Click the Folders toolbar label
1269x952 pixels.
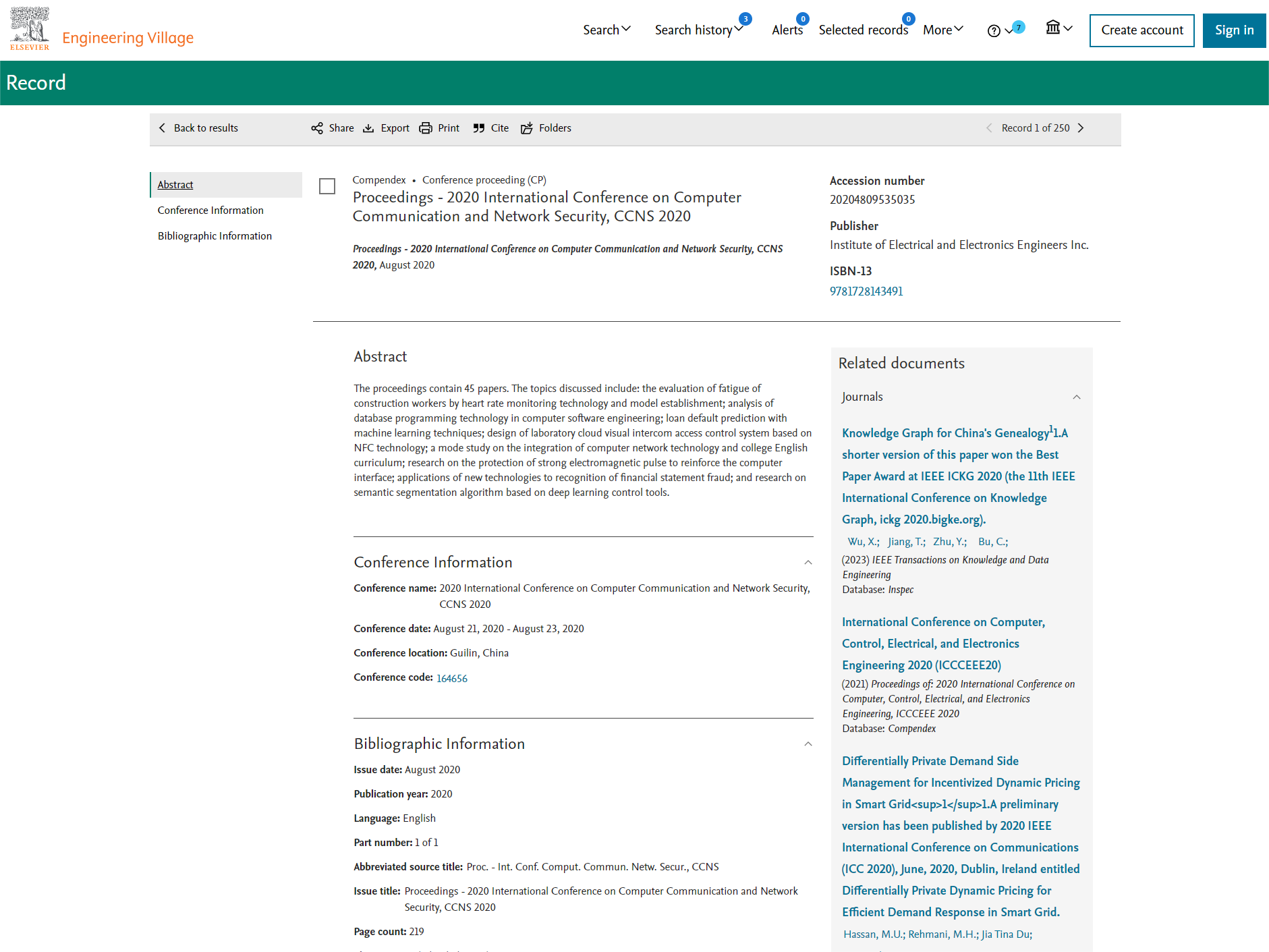point(555,128)
